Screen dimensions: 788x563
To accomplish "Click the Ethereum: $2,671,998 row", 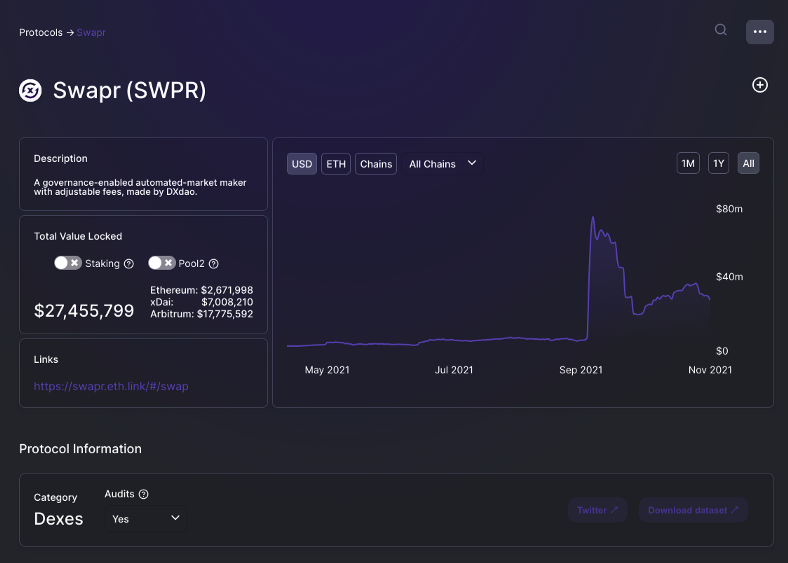I will click(202, 290).
